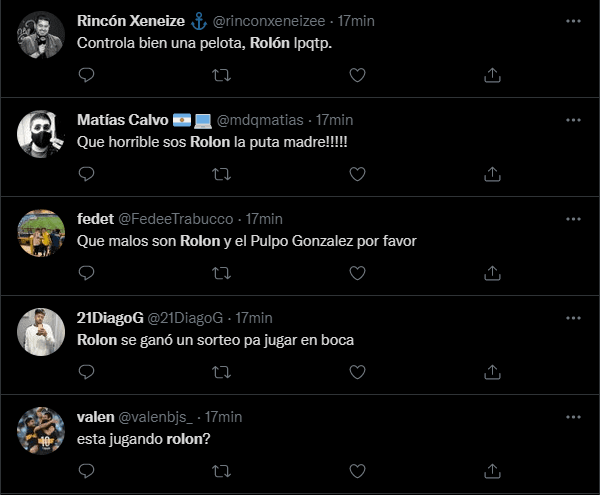
Task: Like Rincón Xeneize's tweet
Action: pyautogui.click(x=357, y=75)
